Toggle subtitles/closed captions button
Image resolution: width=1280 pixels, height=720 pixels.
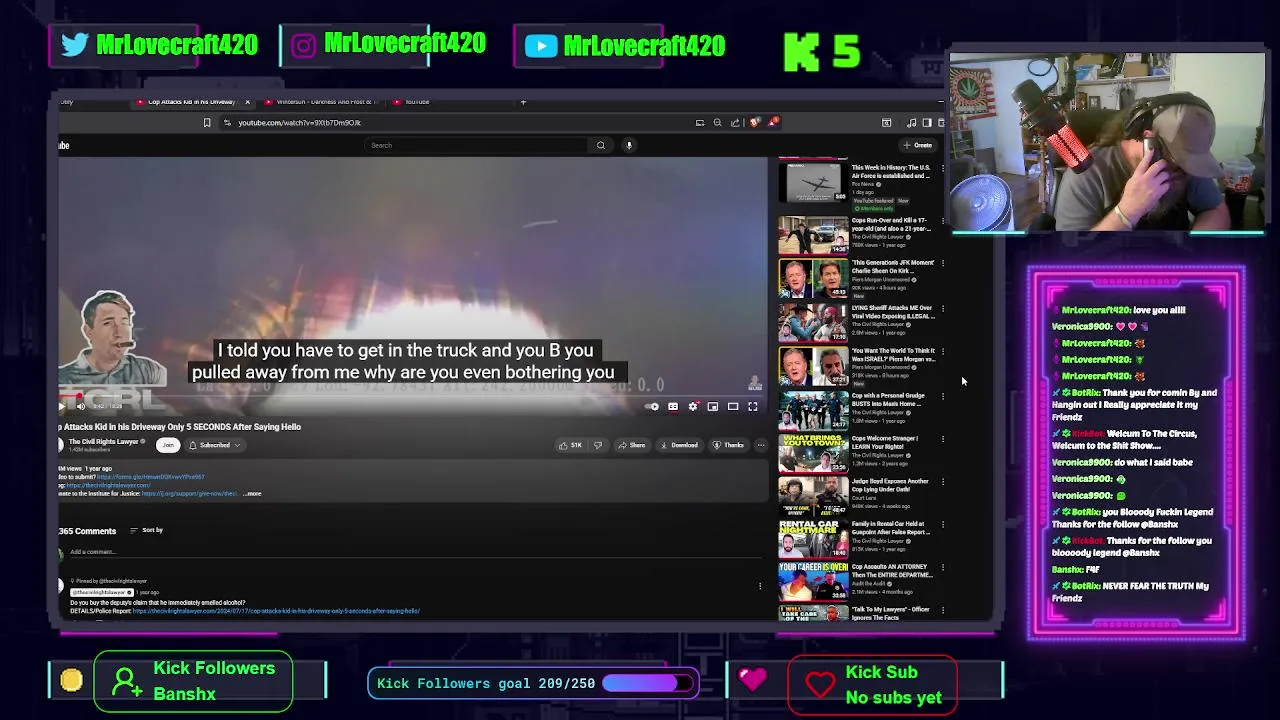pos(673,407)
